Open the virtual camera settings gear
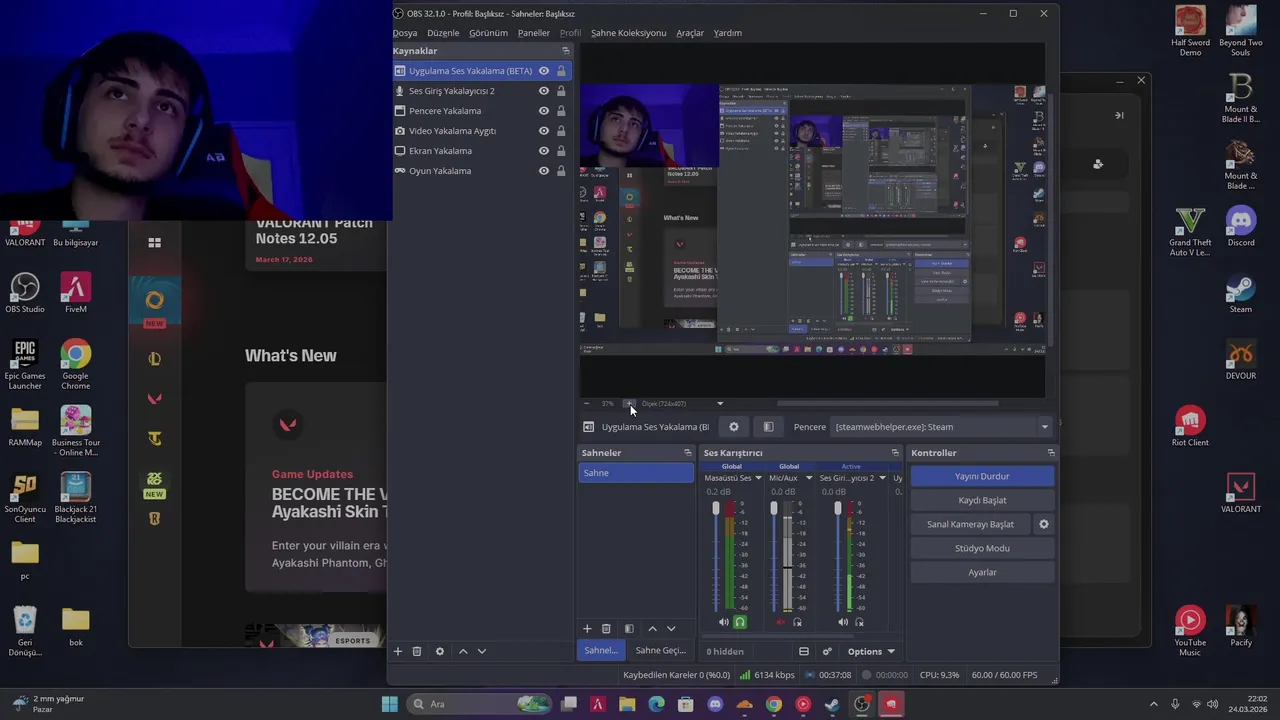 pos(1044,524)
